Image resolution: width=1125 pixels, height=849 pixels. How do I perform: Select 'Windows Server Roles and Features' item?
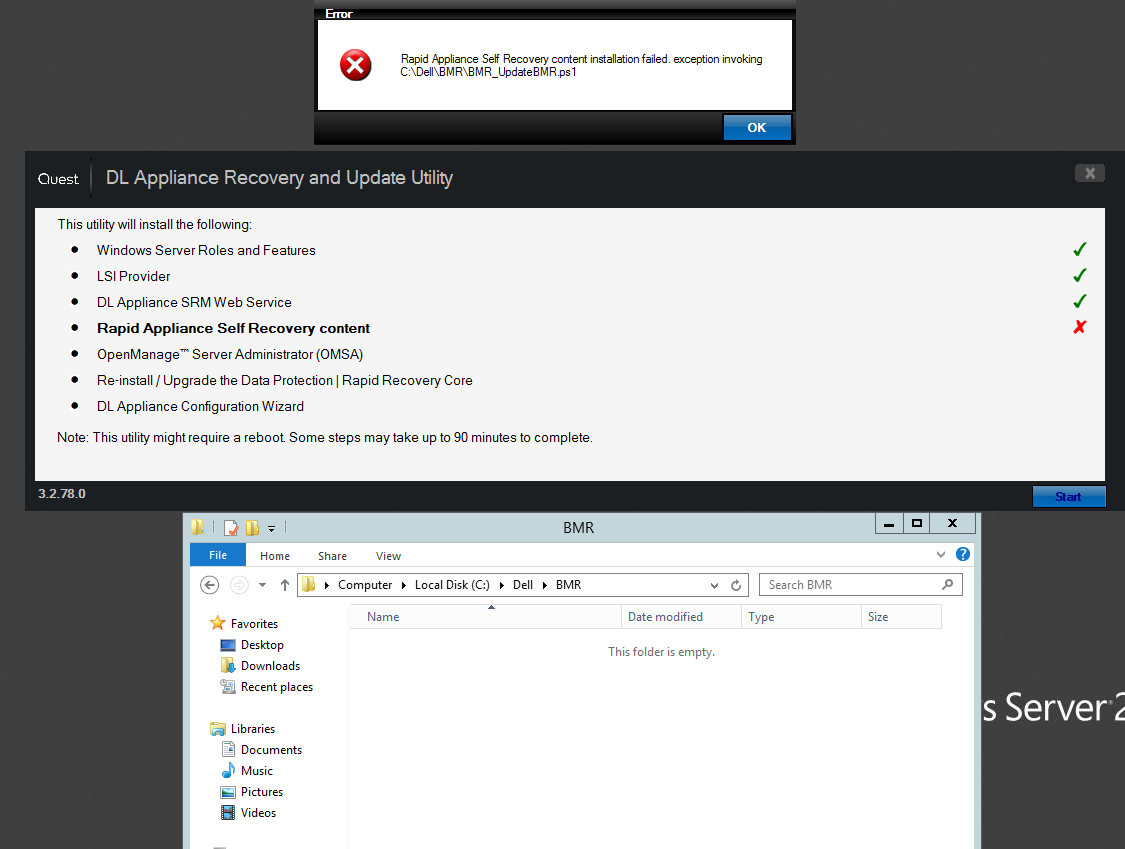pos(206,250)
